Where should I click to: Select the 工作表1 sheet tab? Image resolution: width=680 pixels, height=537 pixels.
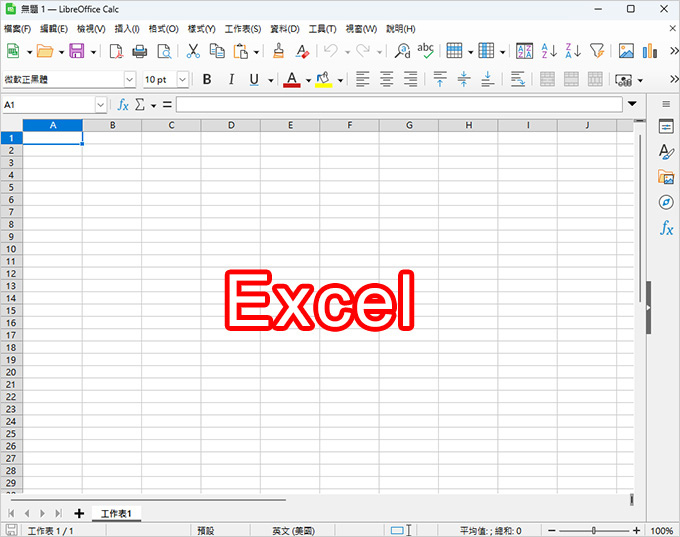(116, 514)
